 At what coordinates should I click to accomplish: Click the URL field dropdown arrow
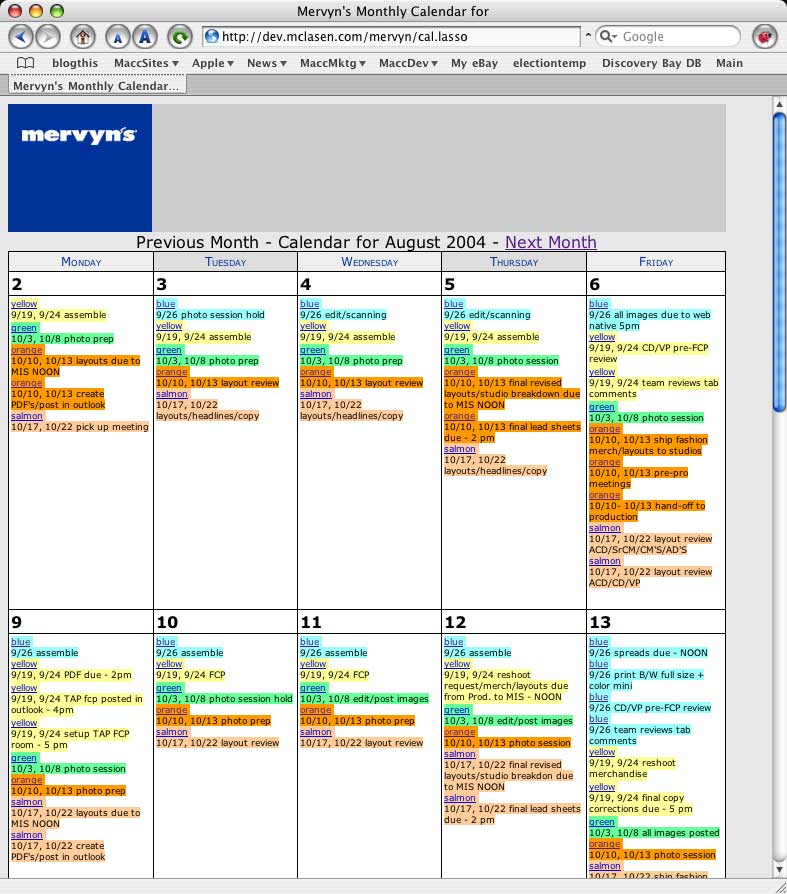pos(588,35)
